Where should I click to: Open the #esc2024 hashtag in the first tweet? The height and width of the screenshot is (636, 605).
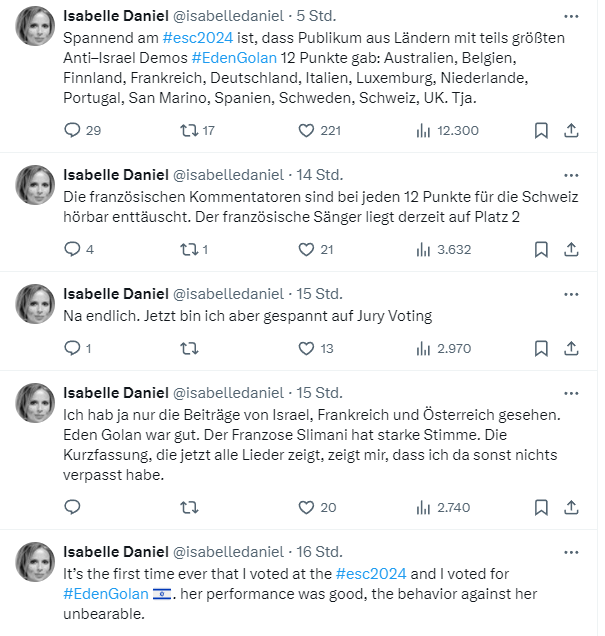click(x=198, y=38)
